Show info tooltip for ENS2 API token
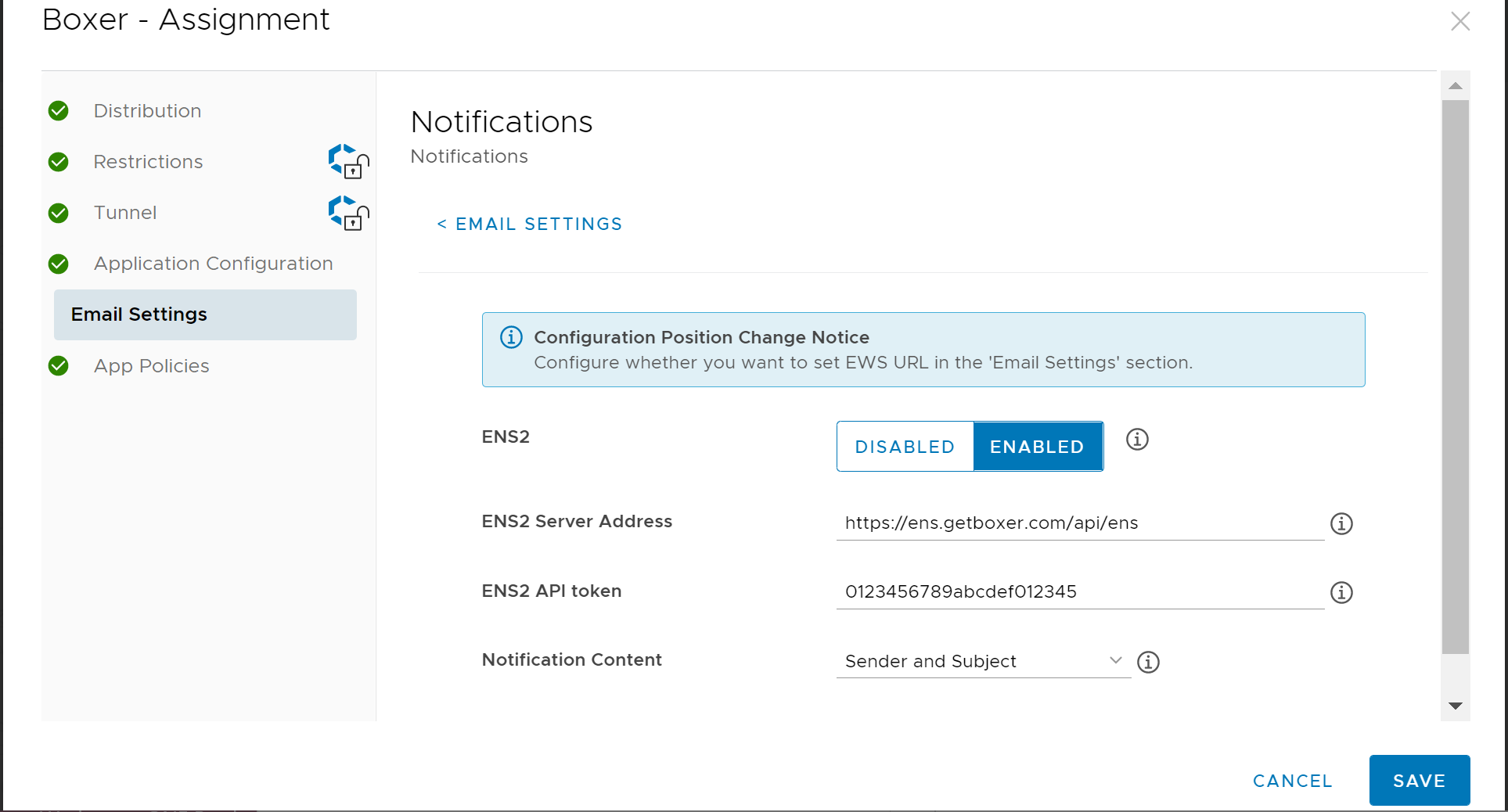The height and width of the screenshot is (812, 1508). pyautogui.click(x=1341, y=592)
